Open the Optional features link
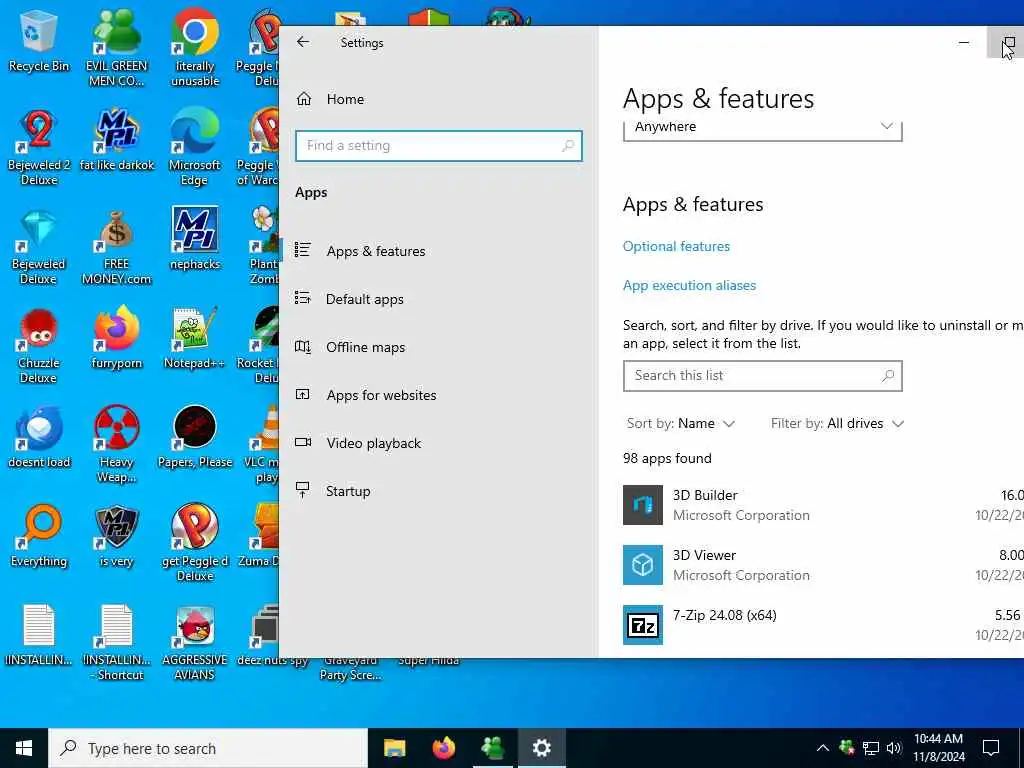 click(676, 246)
